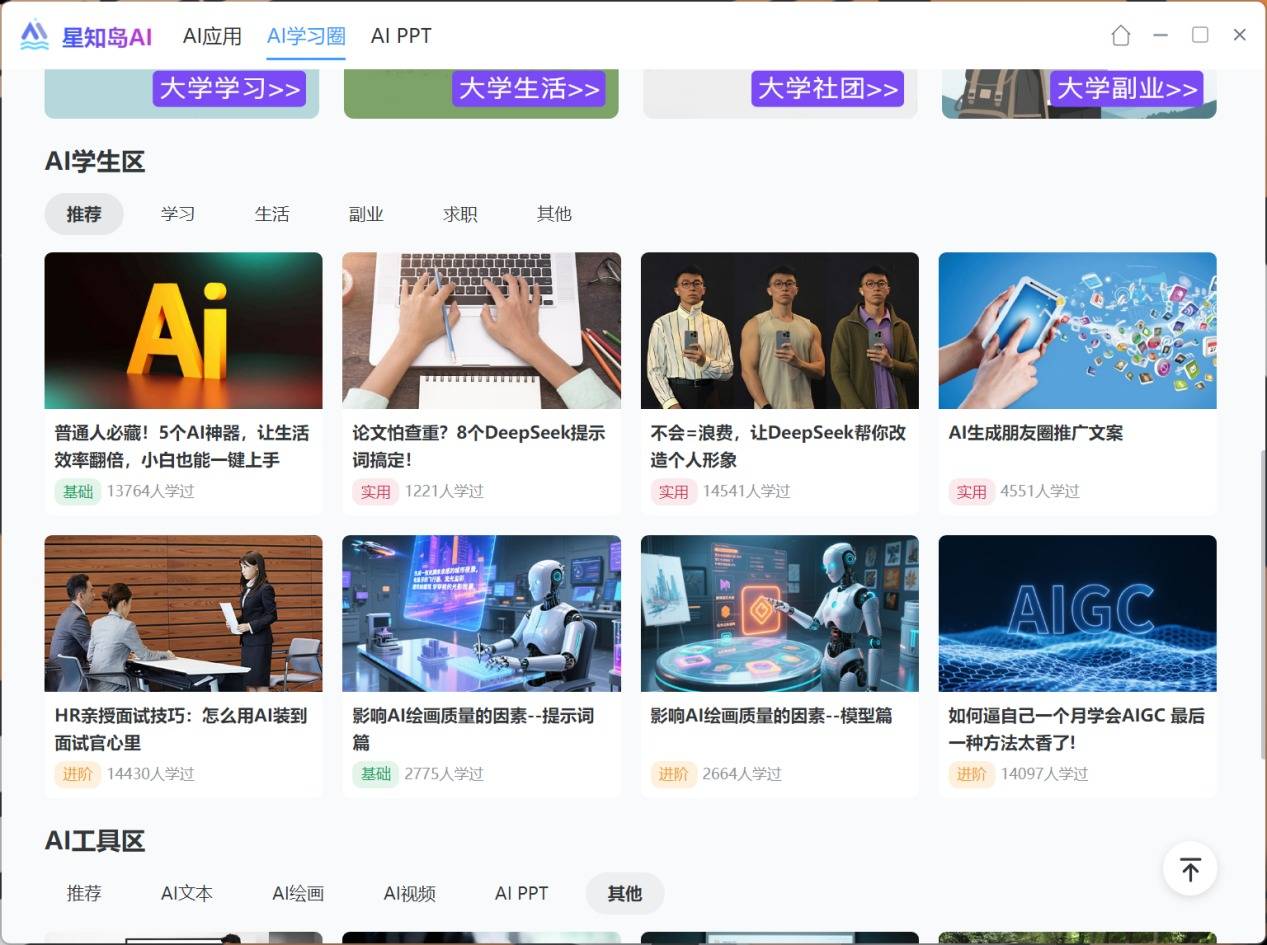
Task: Open the AI应用 tab
Action: (x=212, y=36)
